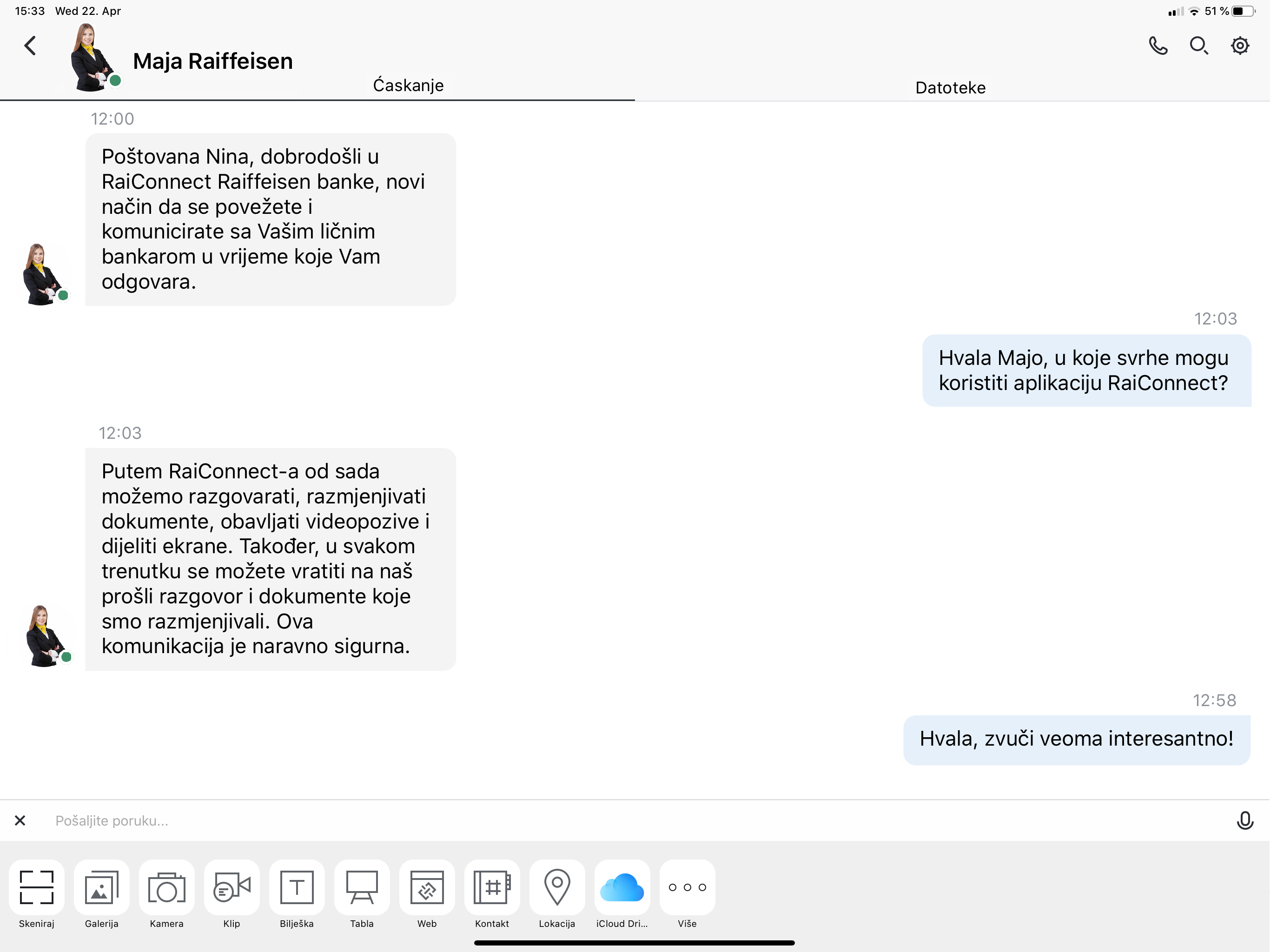Open the Galerija photo picker

pos(102,887)
